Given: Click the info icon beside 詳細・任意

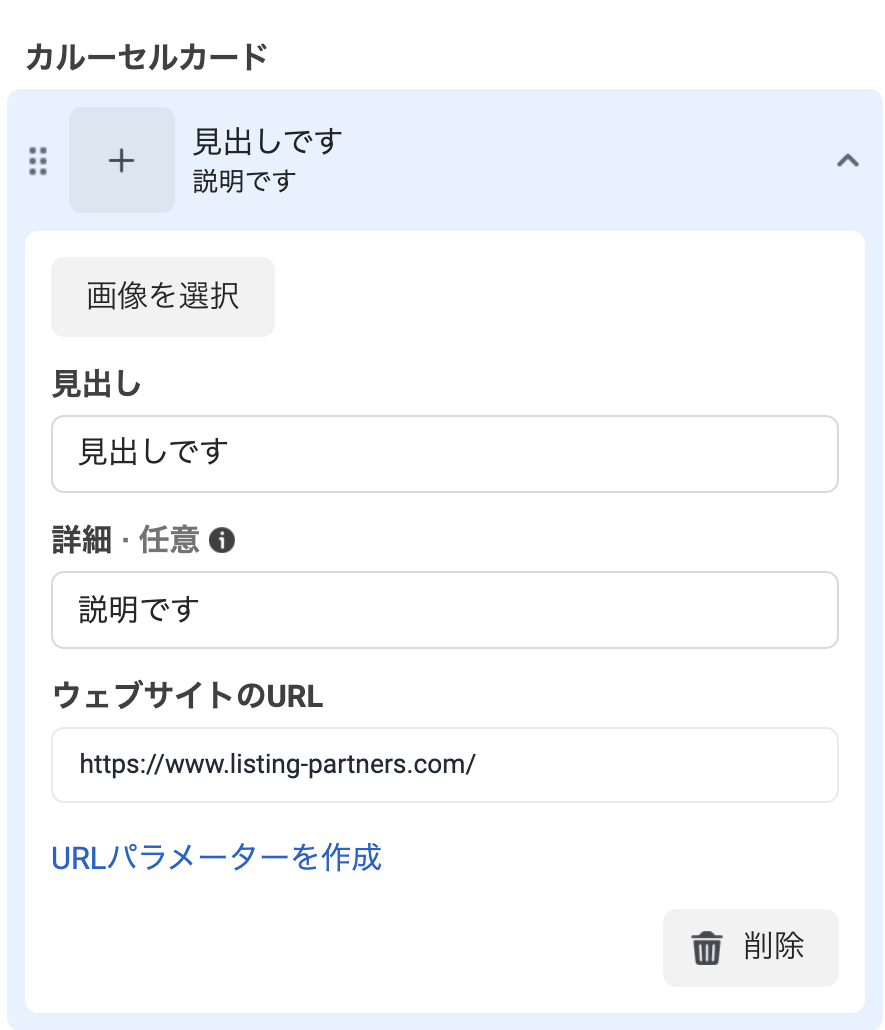Looking at the screenshot, I should pos(223,541).
